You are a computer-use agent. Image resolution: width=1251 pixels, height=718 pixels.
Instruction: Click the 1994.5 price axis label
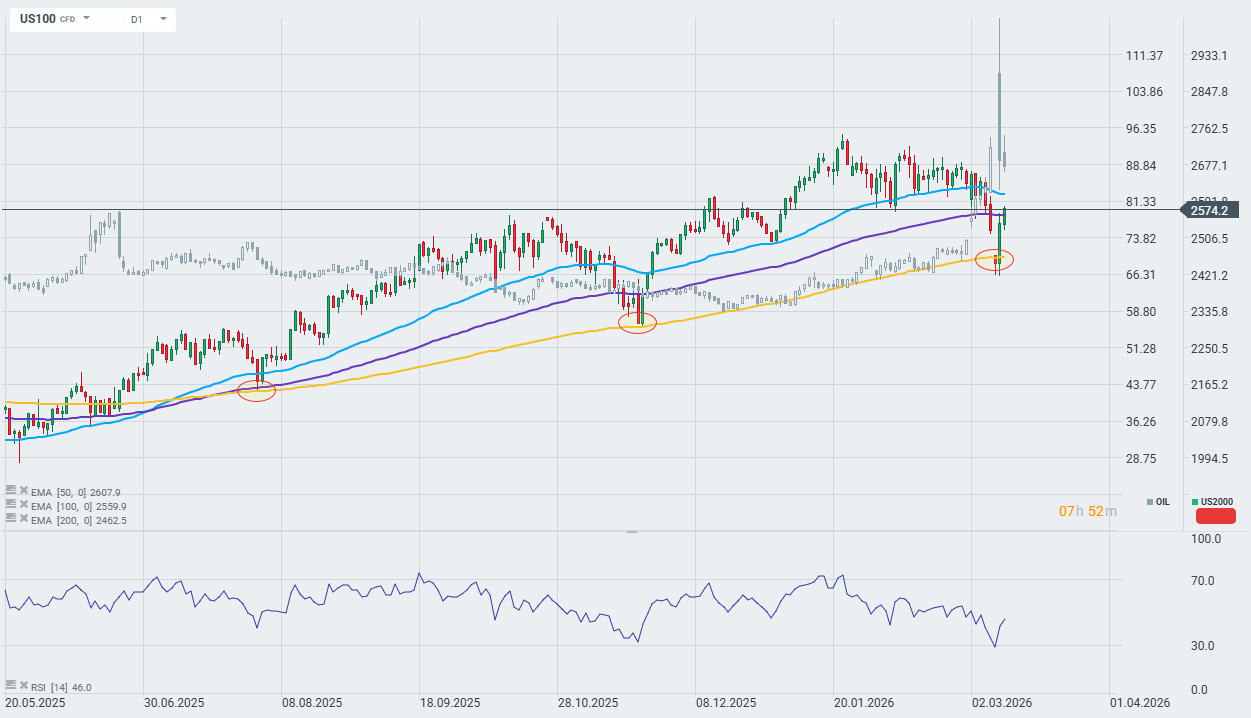pos(1209,458)
